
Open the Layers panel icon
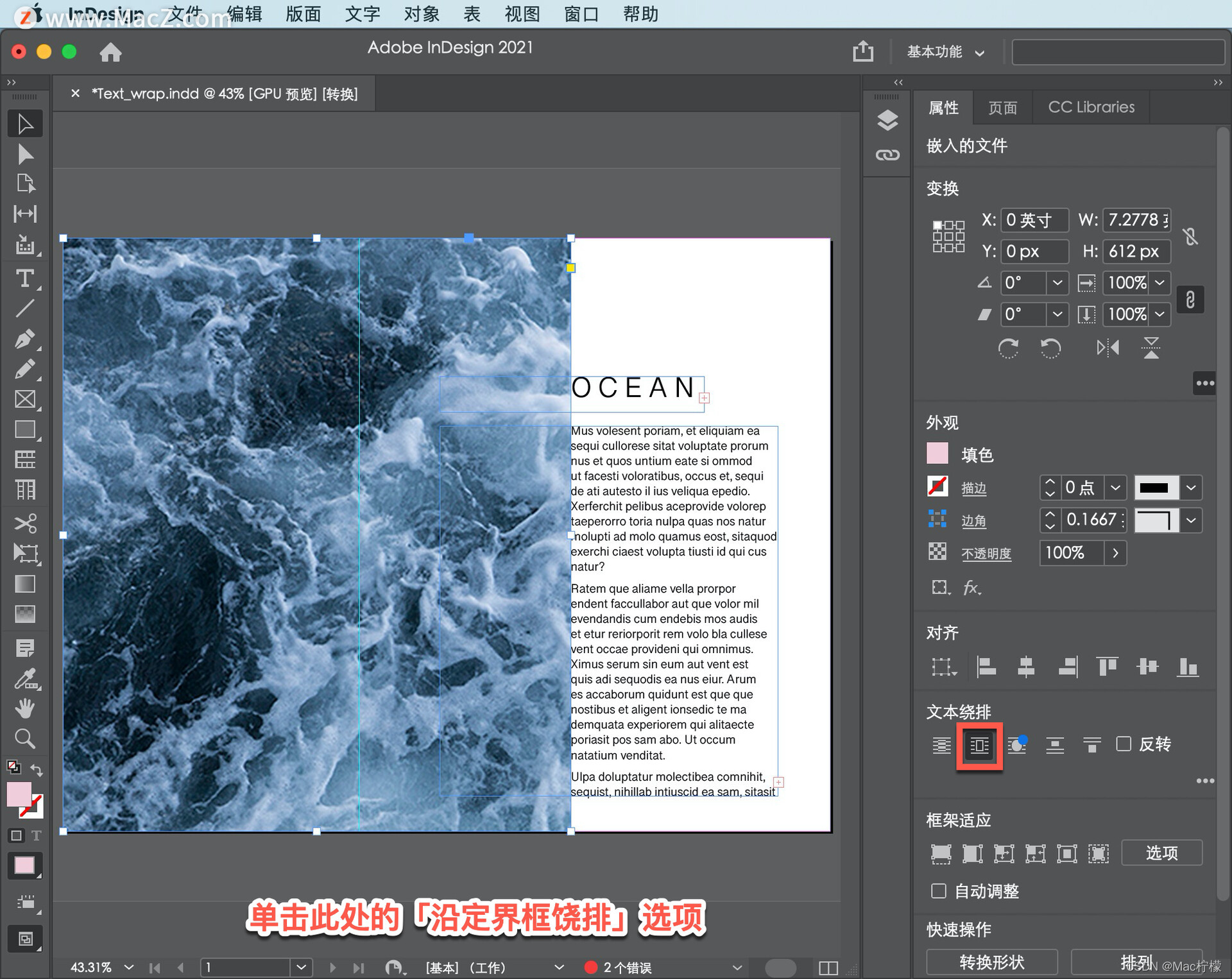(887, 120)
